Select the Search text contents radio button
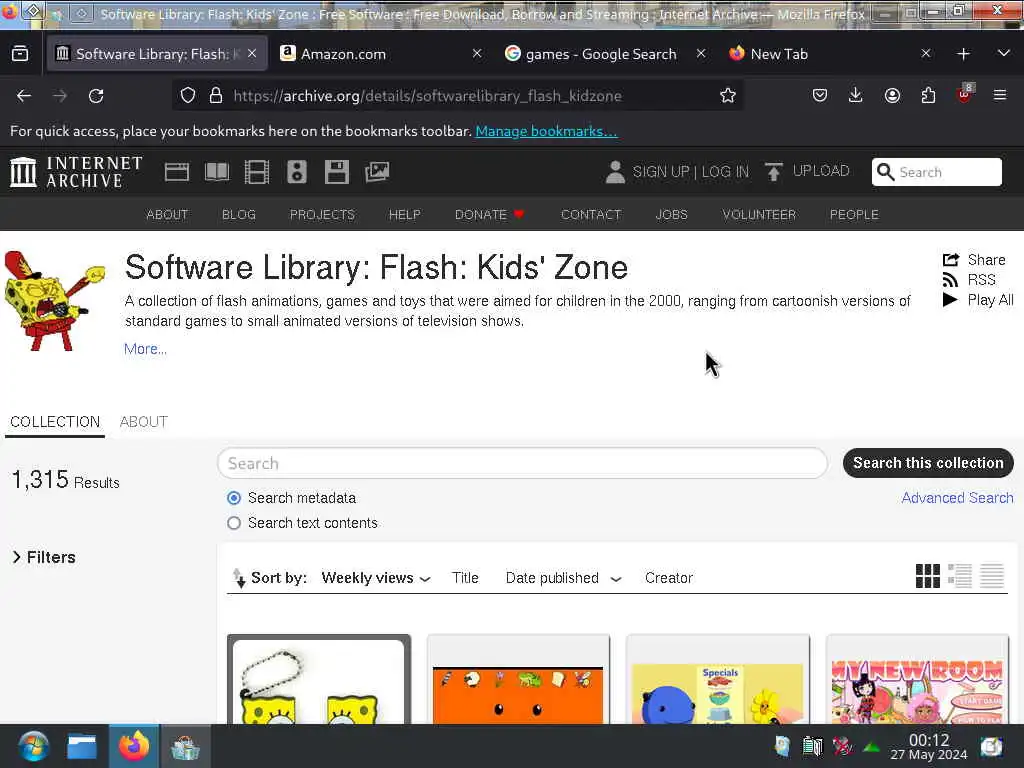Viewport: 1024px width, 768px height. pos(234,523)
